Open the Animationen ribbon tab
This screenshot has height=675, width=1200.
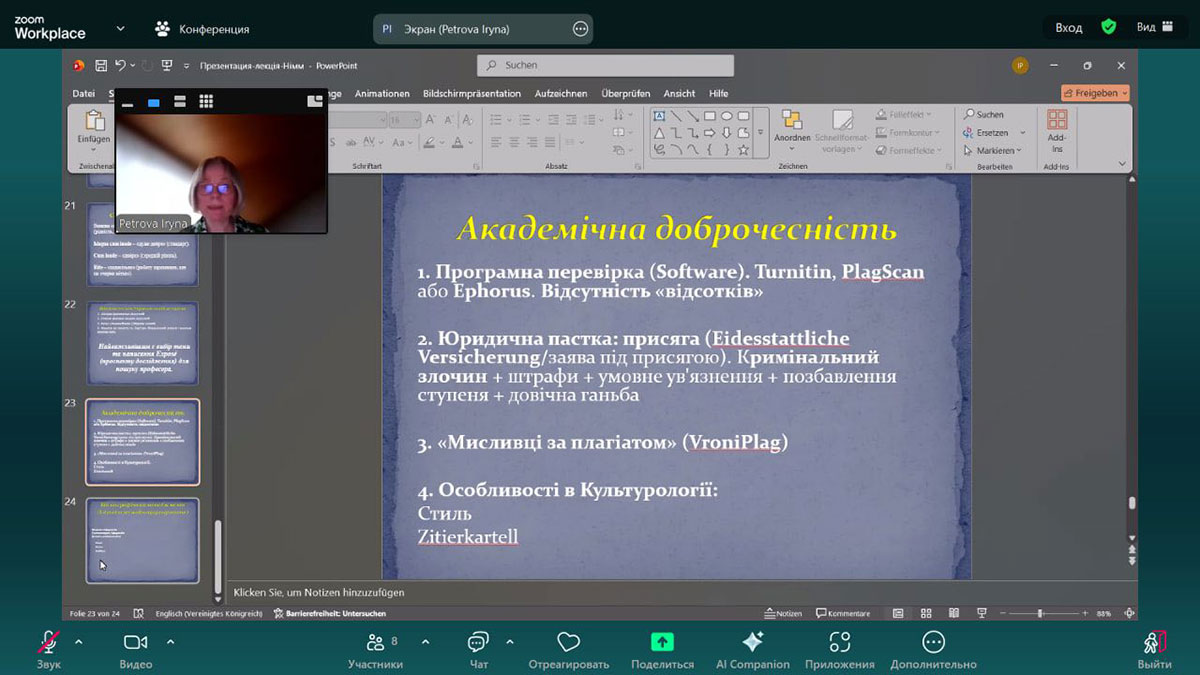pyautogui.click(x=382, y=93)
